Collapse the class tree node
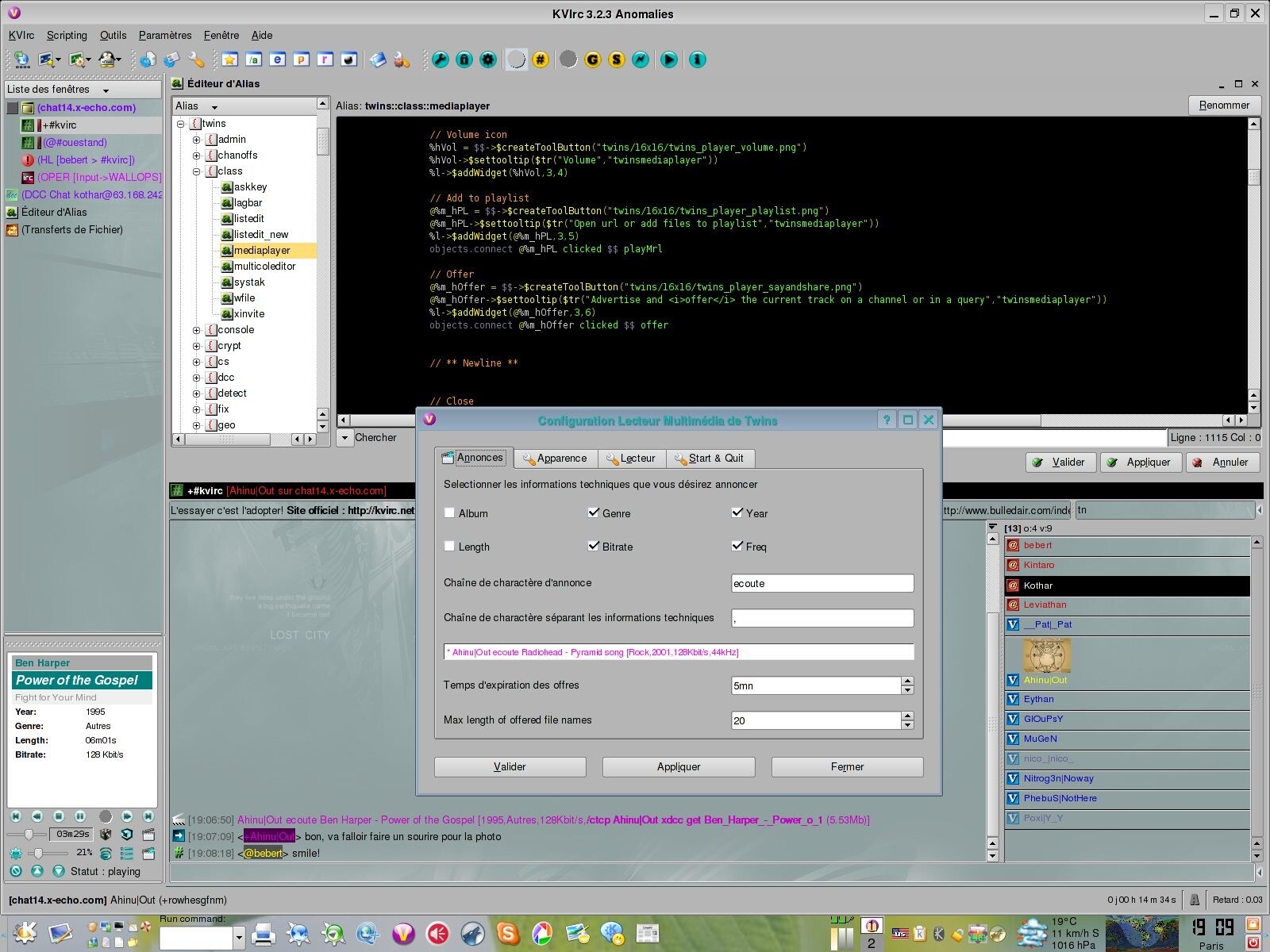 (197, 171)
